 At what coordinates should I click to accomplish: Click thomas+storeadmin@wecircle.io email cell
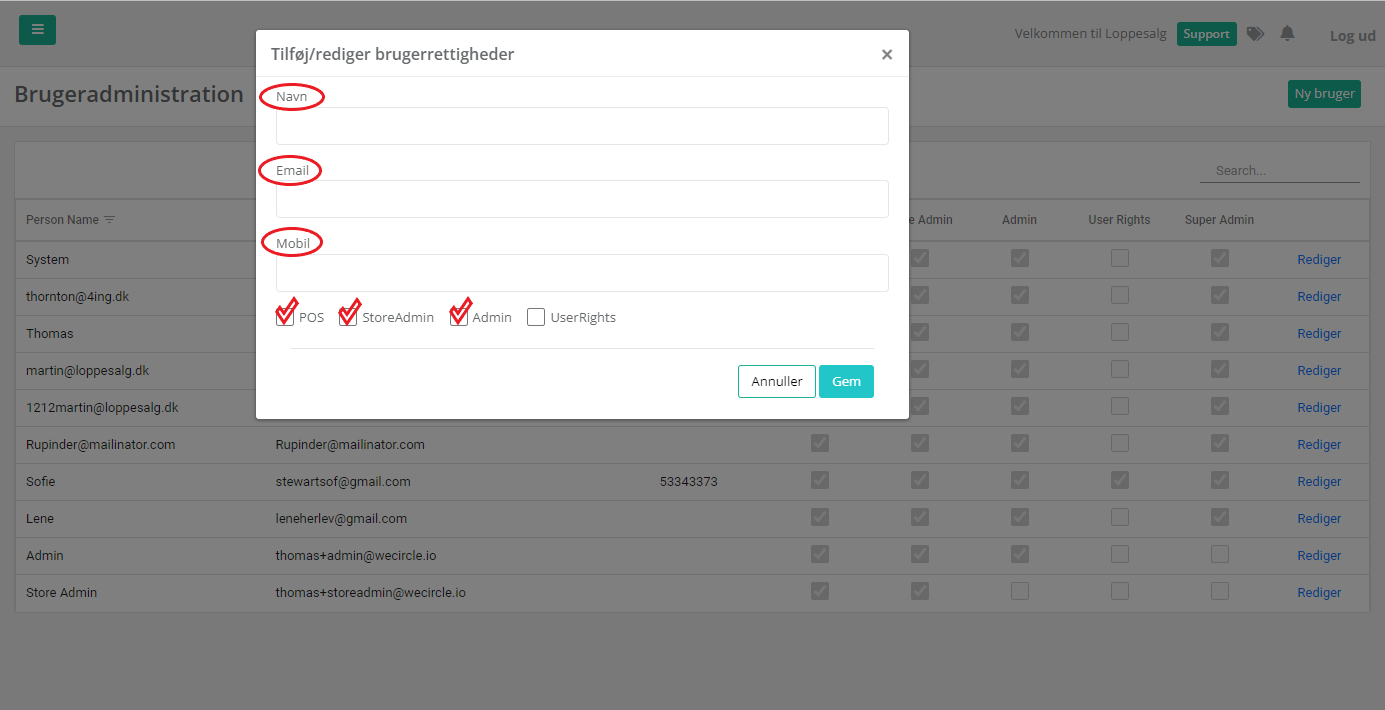[x=370, y=593]
